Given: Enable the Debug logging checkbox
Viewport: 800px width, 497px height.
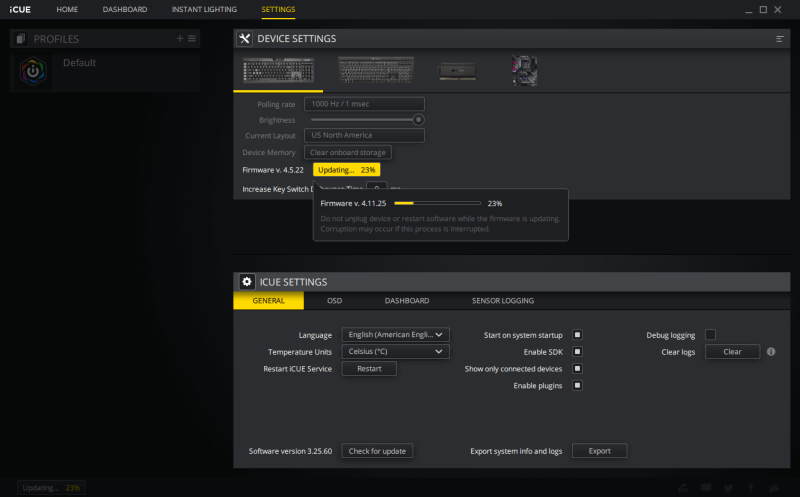Looking at the screenshot, I should tap(710, 335).
